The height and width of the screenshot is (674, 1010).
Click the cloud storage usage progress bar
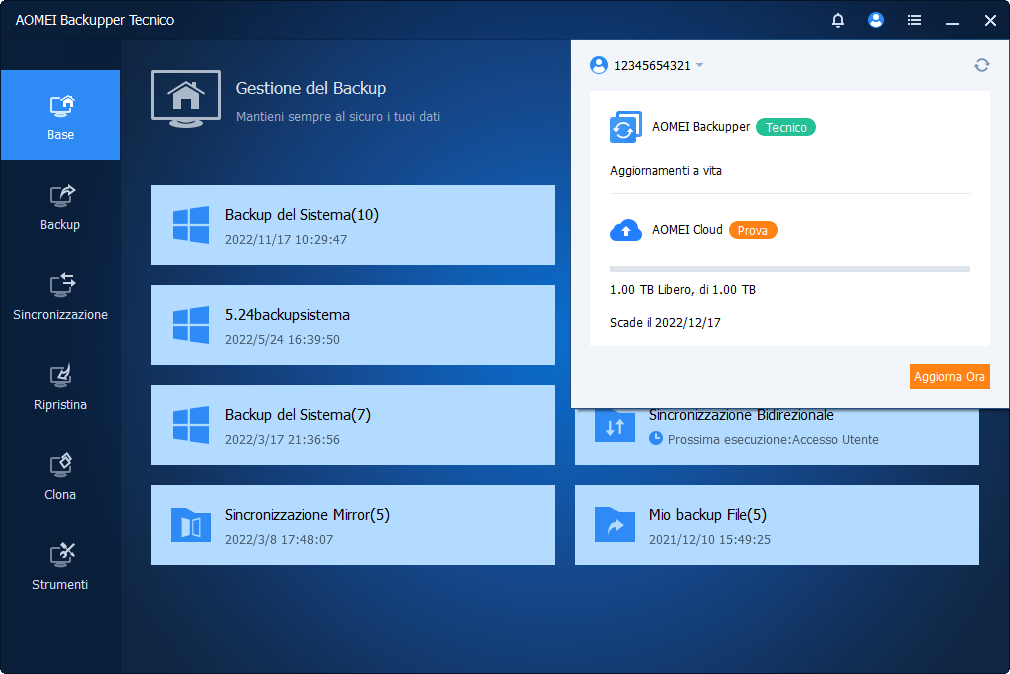coord(790,269)
